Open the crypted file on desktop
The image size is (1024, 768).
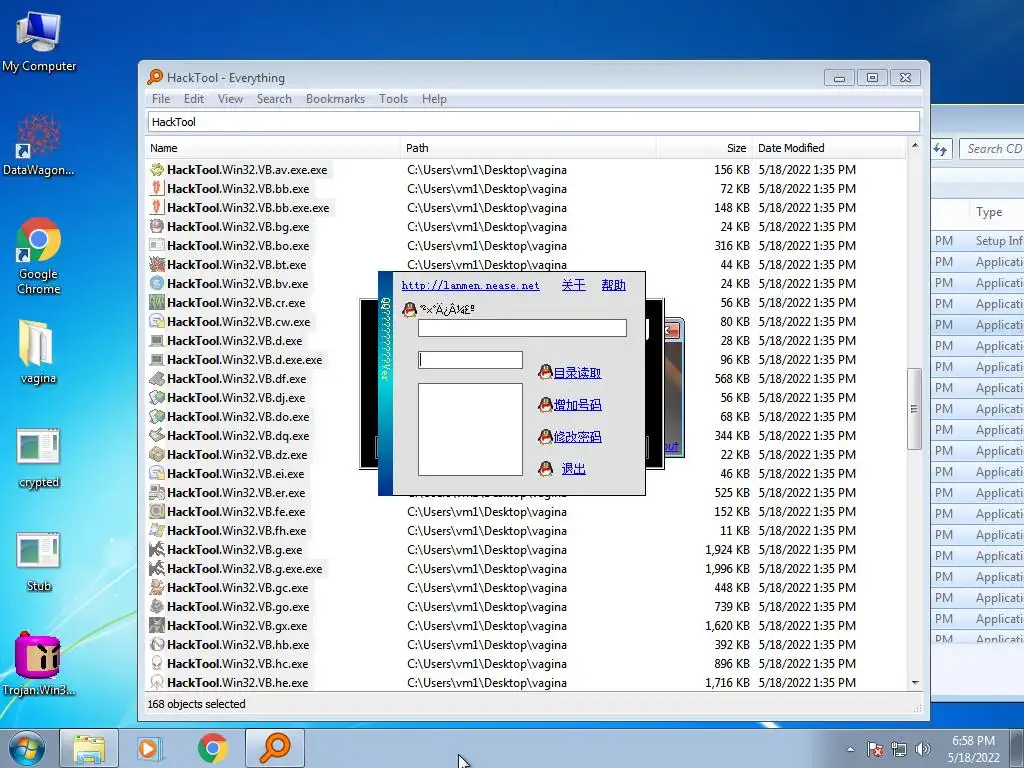(x=39, y=458)
